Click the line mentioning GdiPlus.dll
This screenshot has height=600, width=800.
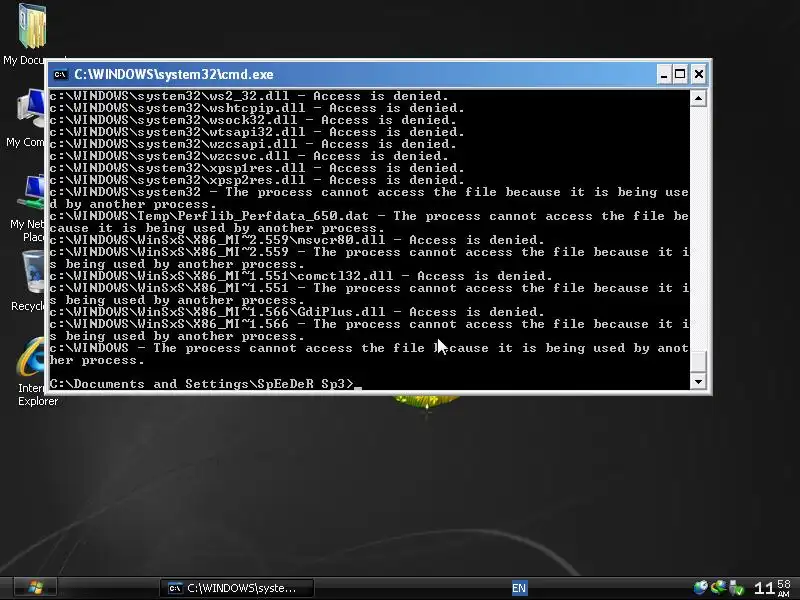pyautogui.click(x=297, y=312)
